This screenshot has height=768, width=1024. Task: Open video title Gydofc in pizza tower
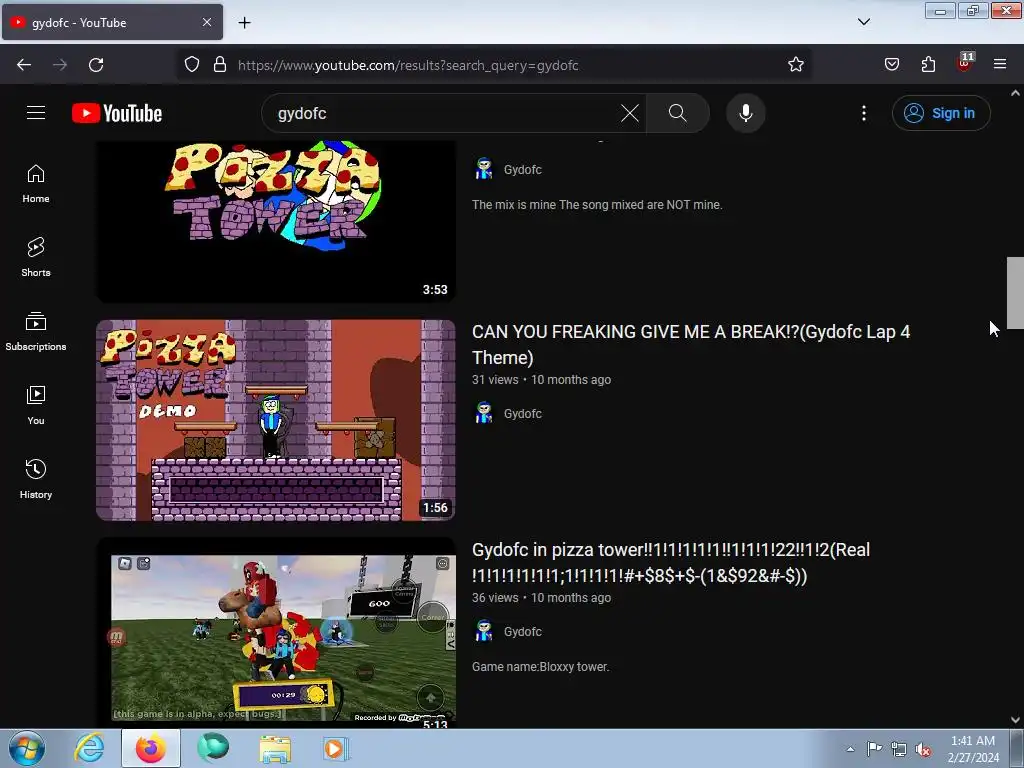pyautogui.click(x=671, y=562)
